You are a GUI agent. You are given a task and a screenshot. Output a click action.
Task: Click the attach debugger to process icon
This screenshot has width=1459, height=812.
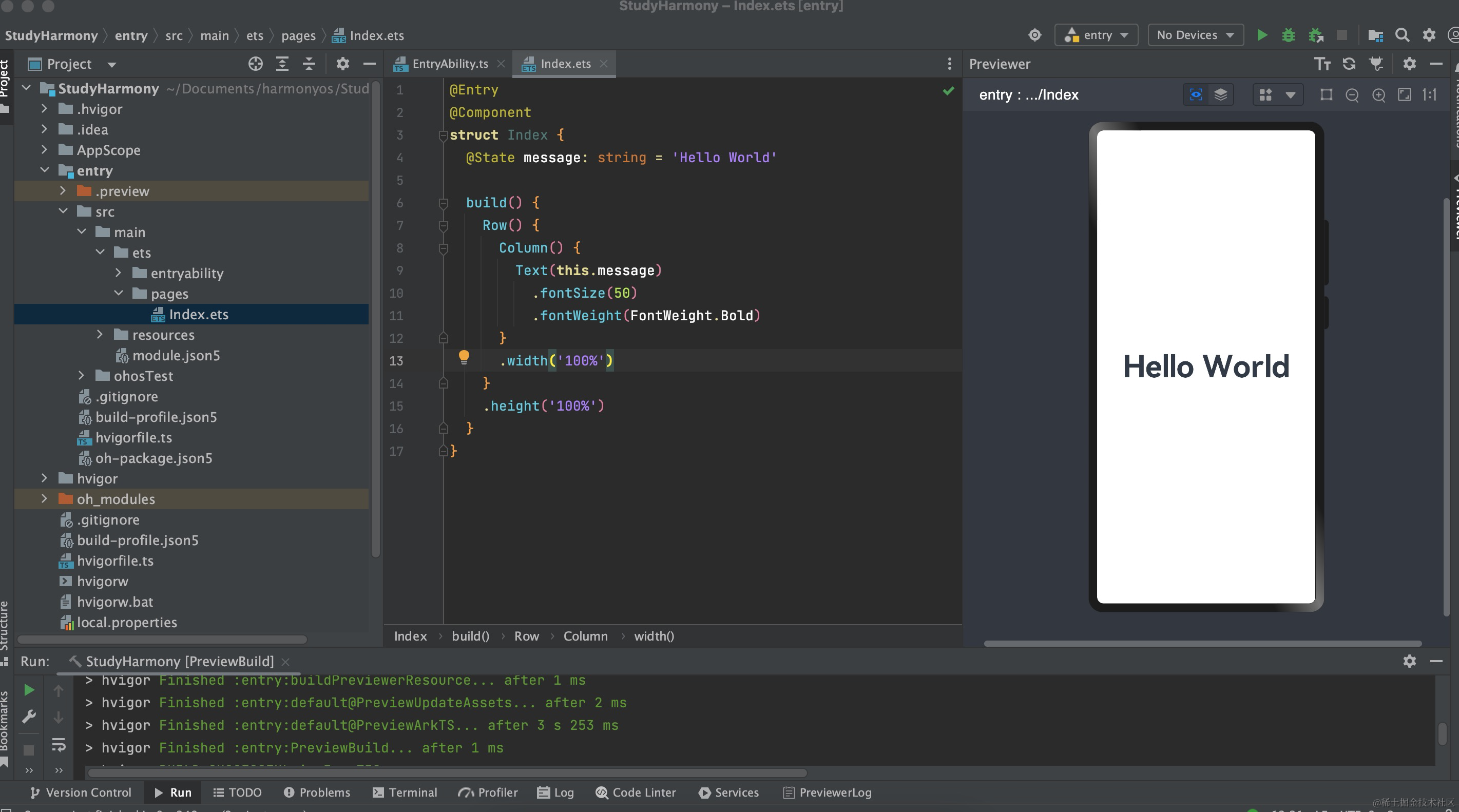coord(1316,35)
